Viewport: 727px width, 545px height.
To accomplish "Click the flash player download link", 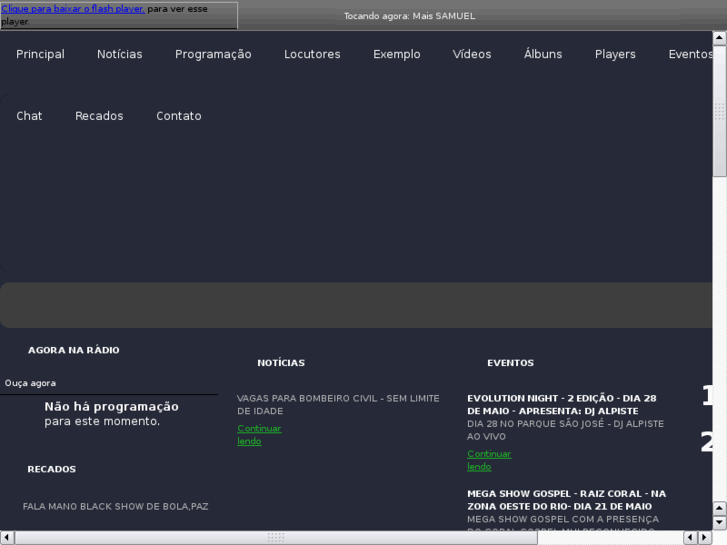I will 73,9.
